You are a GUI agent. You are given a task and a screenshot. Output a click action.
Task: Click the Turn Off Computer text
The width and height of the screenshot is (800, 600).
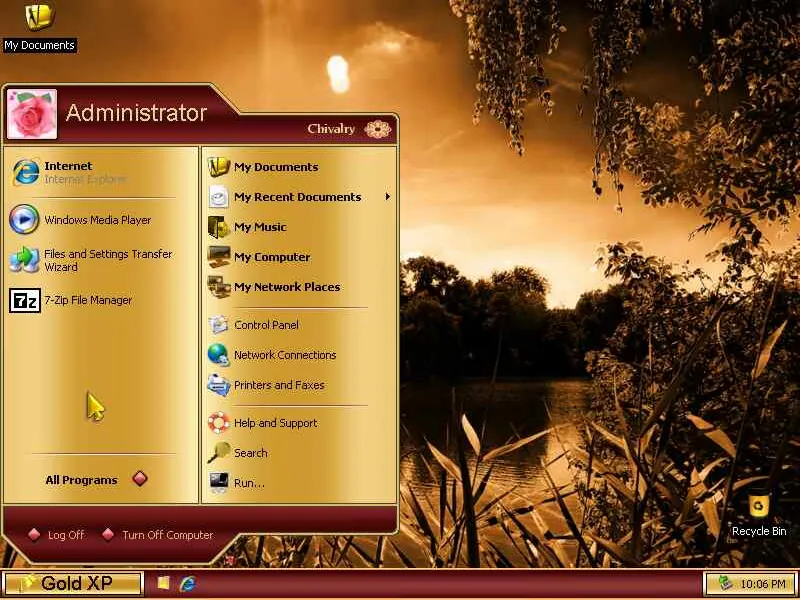click(x=168, y=535)
